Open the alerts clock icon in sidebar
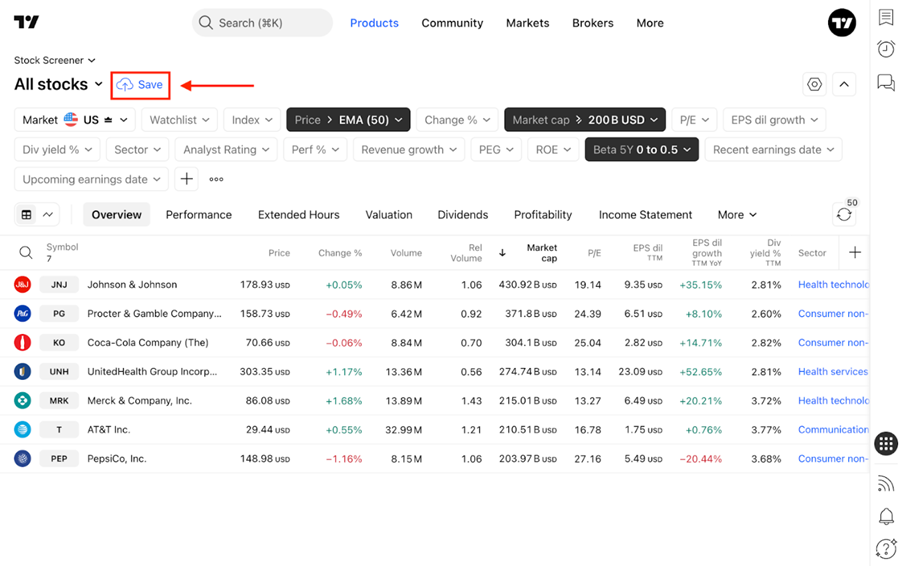The image size is (902, 566). 886,49
